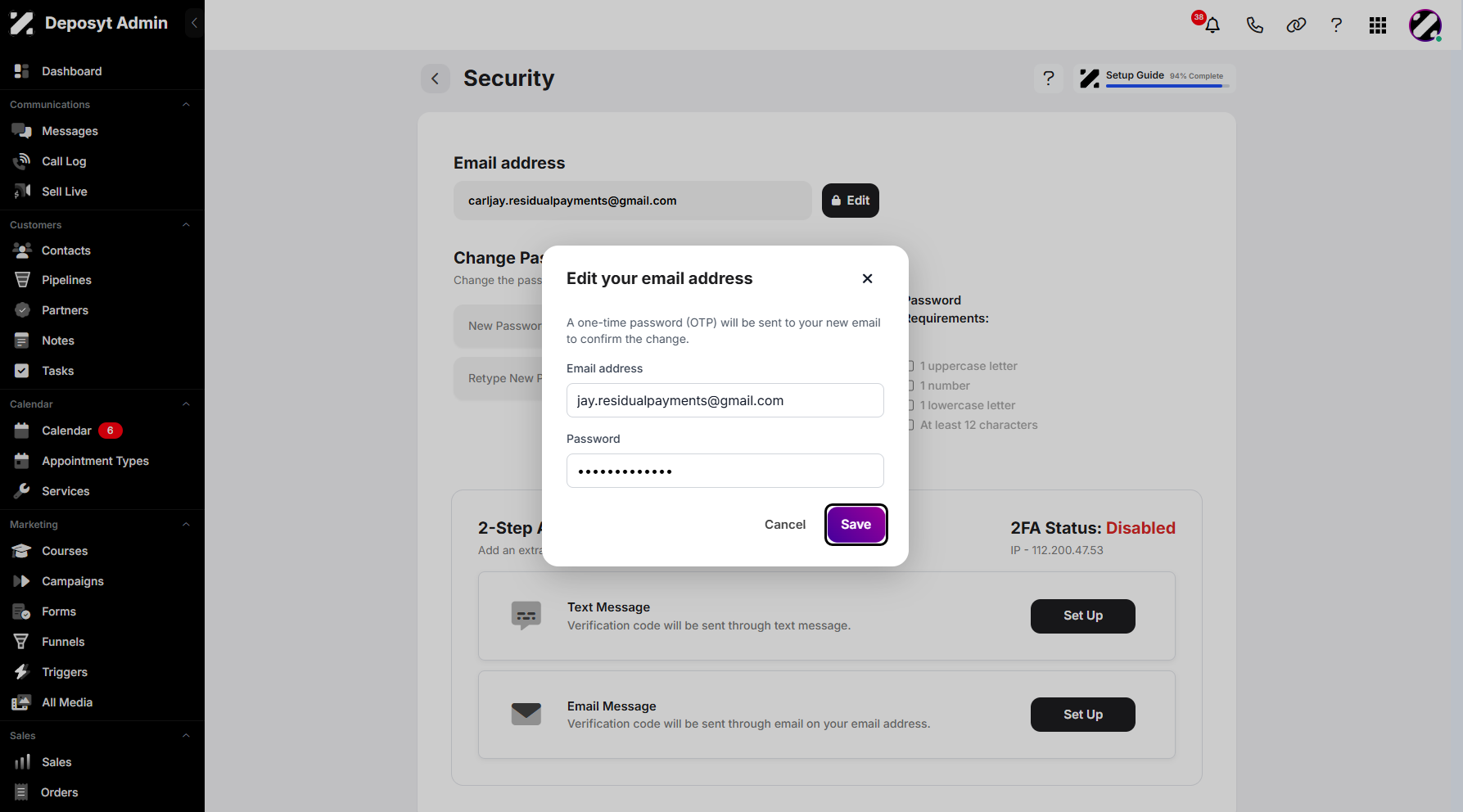The image size is (1463, 812).
Task: Save the new email address
Action: (x=856, y=525)
